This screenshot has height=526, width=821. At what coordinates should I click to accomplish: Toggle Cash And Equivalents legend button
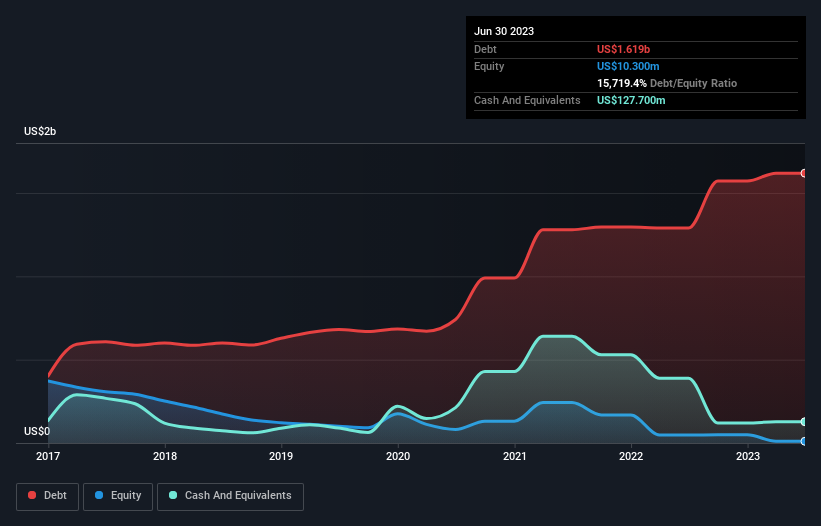point(230,496)
